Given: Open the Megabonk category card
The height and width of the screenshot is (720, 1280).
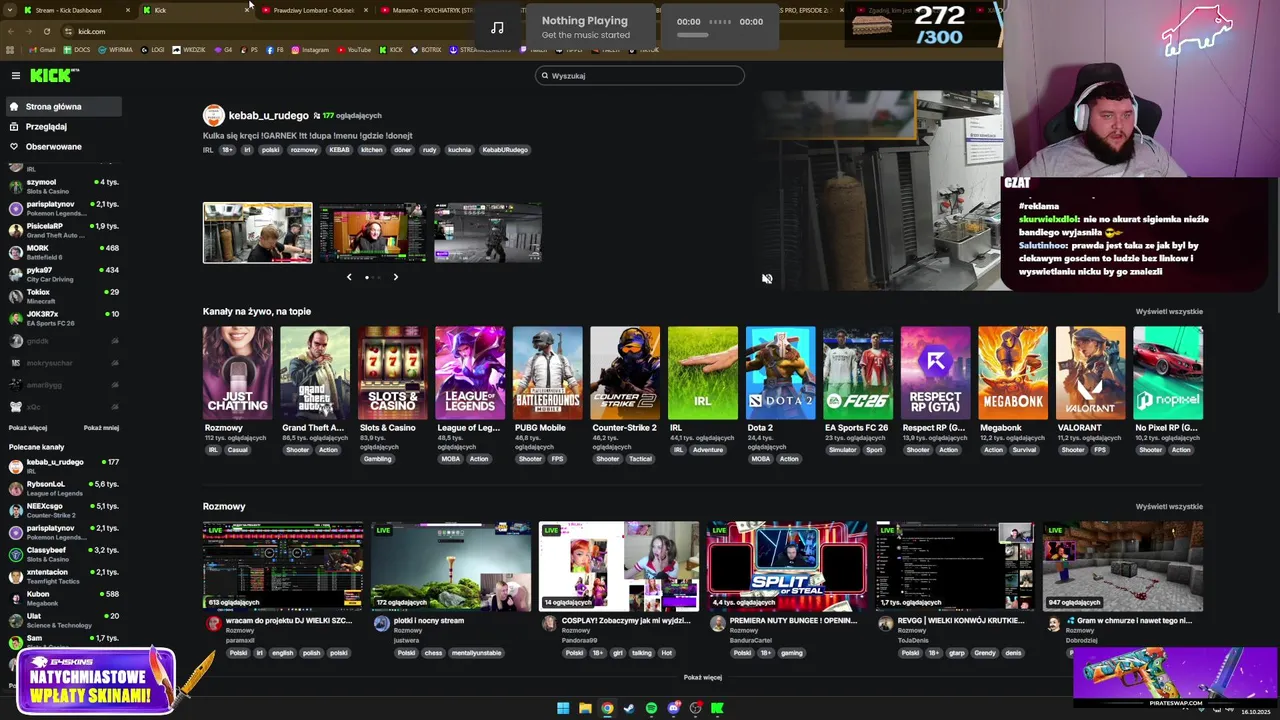Looking at the screenshot, I should (x=1013, y=373).
